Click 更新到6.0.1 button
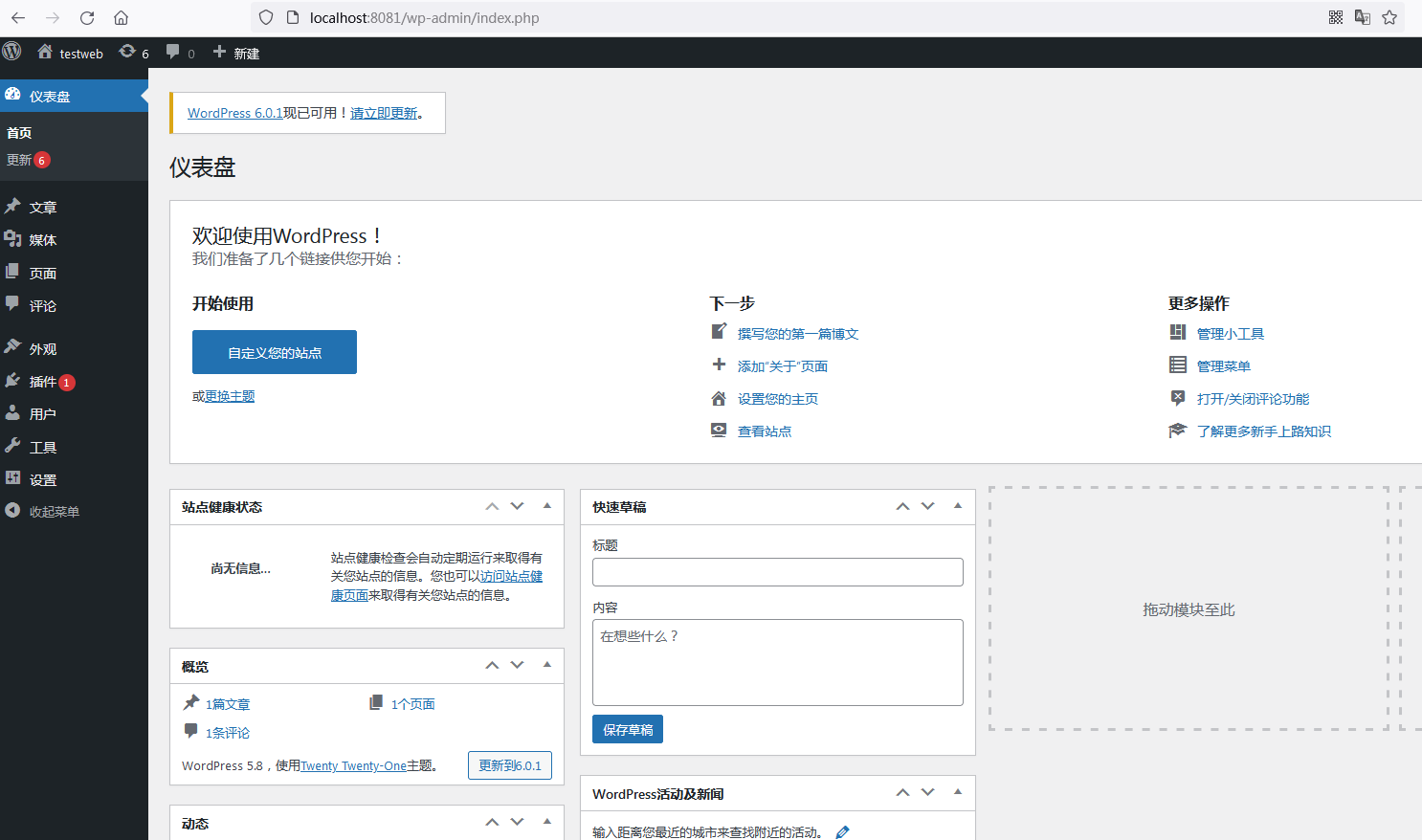Image resolution: width=1422 pixels, height=840 pixels. pyautogui.click(x=510, y=765)
